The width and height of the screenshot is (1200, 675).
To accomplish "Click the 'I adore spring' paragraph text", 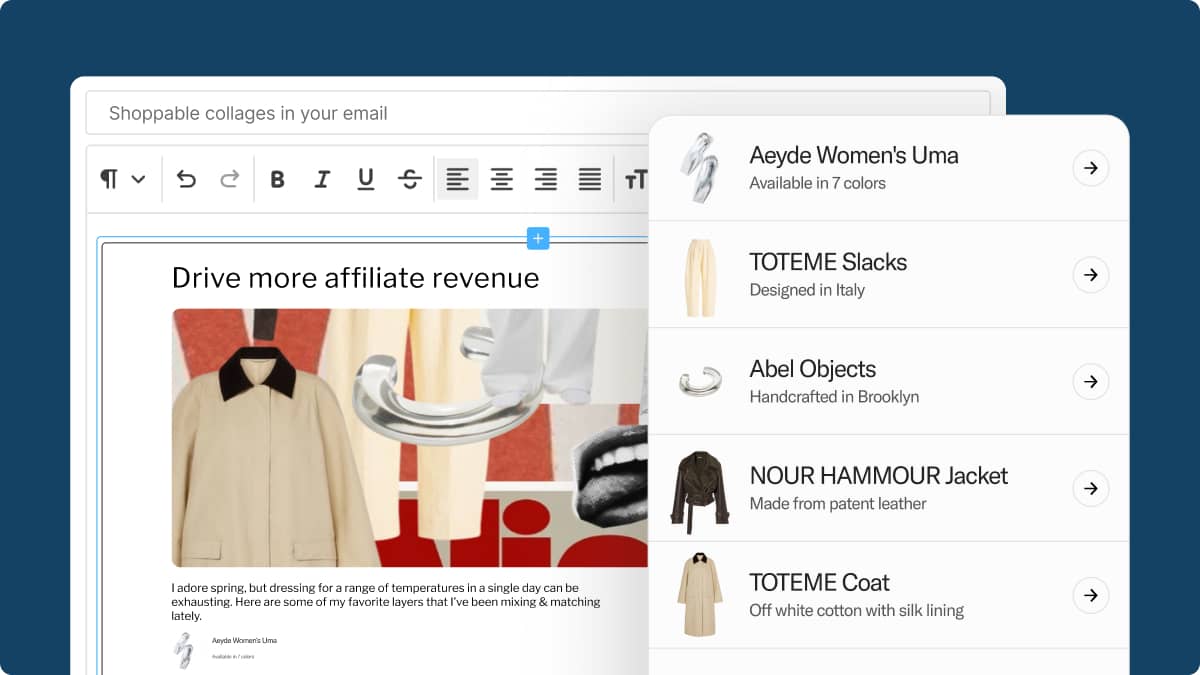I will pyautogui.click(x=386, y=602).
